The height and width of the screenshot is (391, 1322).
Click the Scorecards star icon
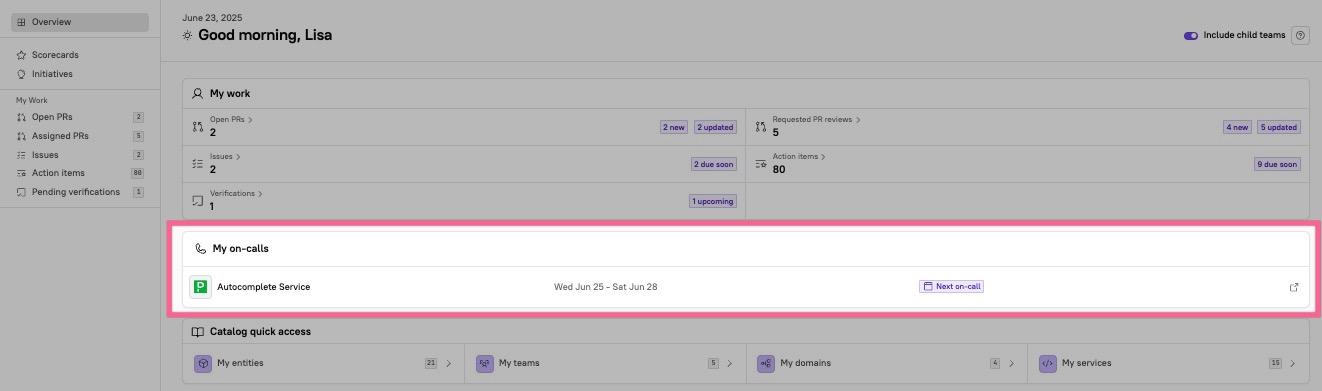(22, 55)
